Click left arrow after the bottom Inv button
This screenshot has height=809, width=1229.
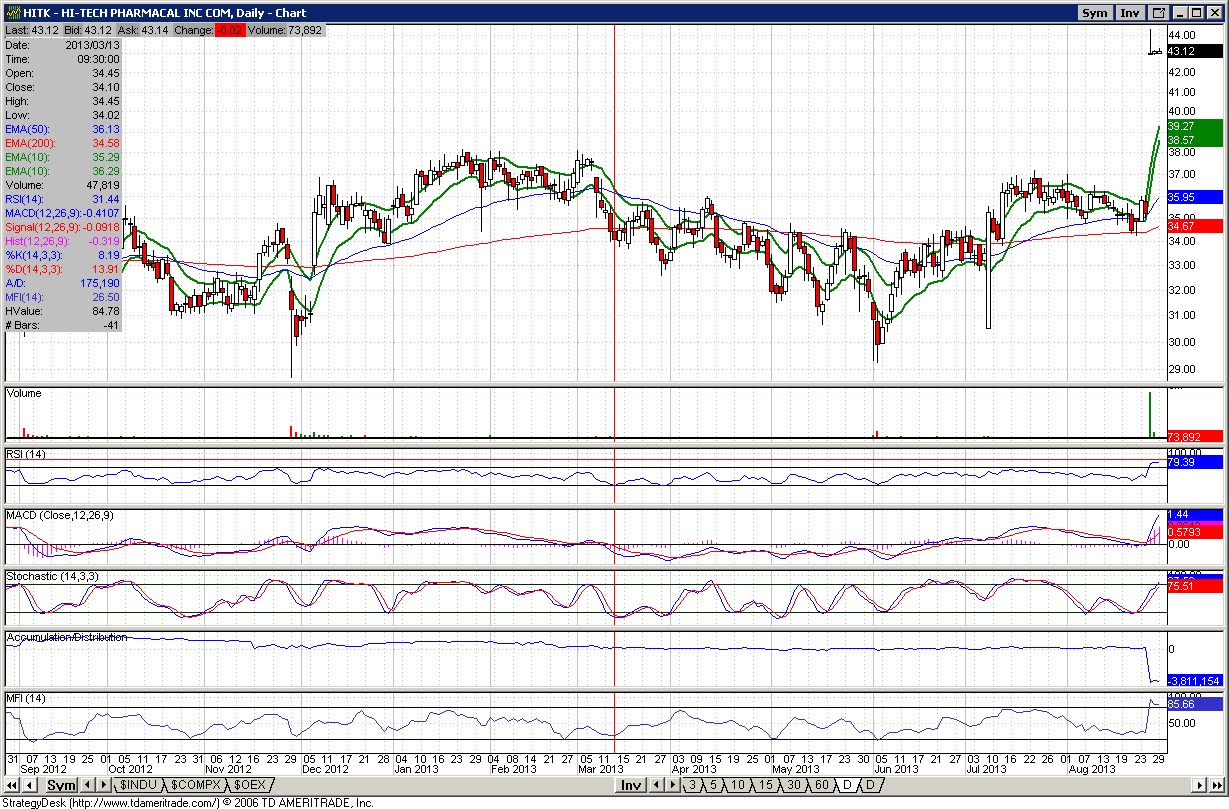pos(656,785)
